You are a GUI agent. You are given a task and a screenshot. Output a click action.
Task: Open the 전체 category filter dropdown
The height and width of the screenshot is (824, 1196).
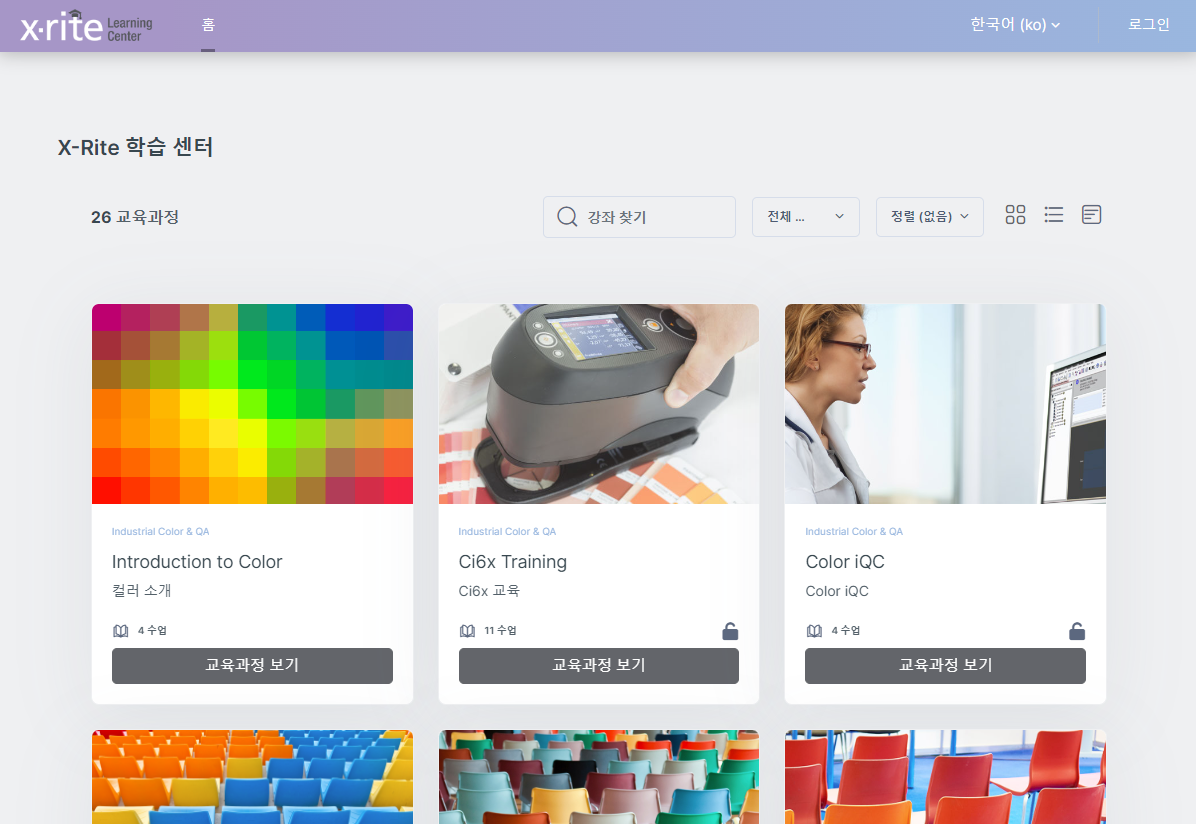point(805,217)
